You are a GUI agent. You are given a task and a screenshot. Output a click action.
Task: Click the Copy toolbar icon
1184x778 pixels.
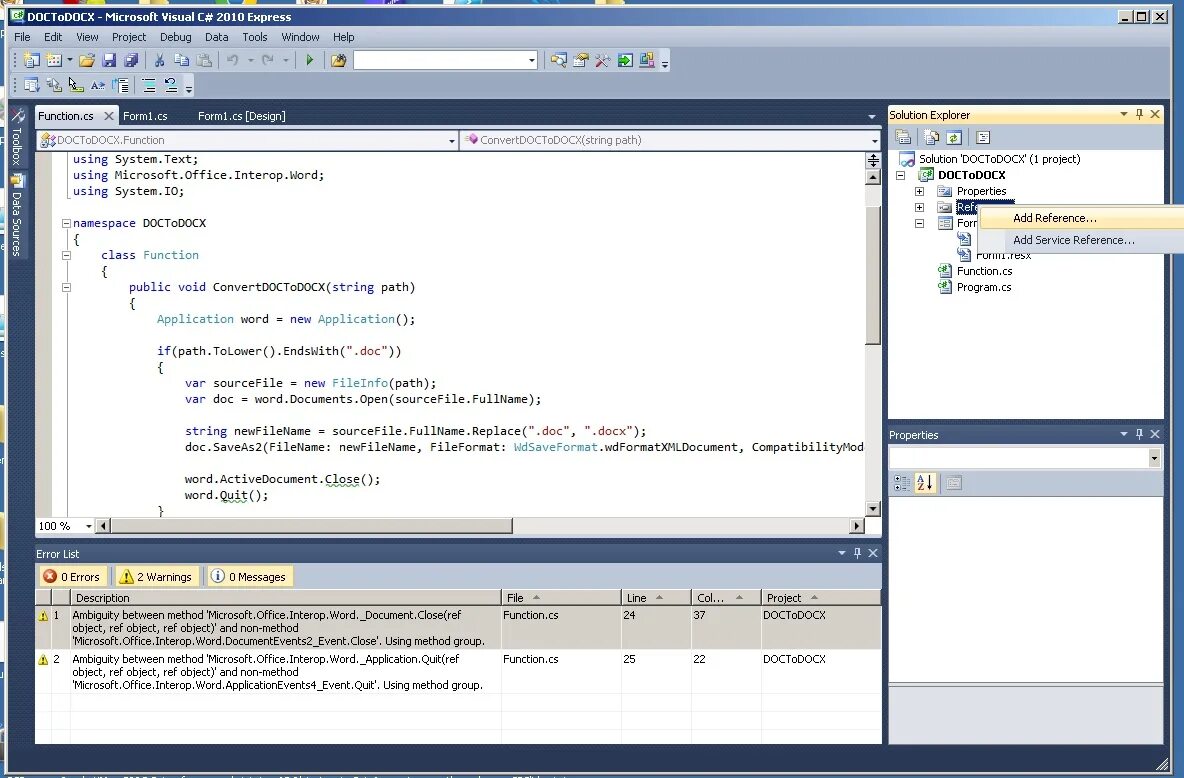pos(181,60)
